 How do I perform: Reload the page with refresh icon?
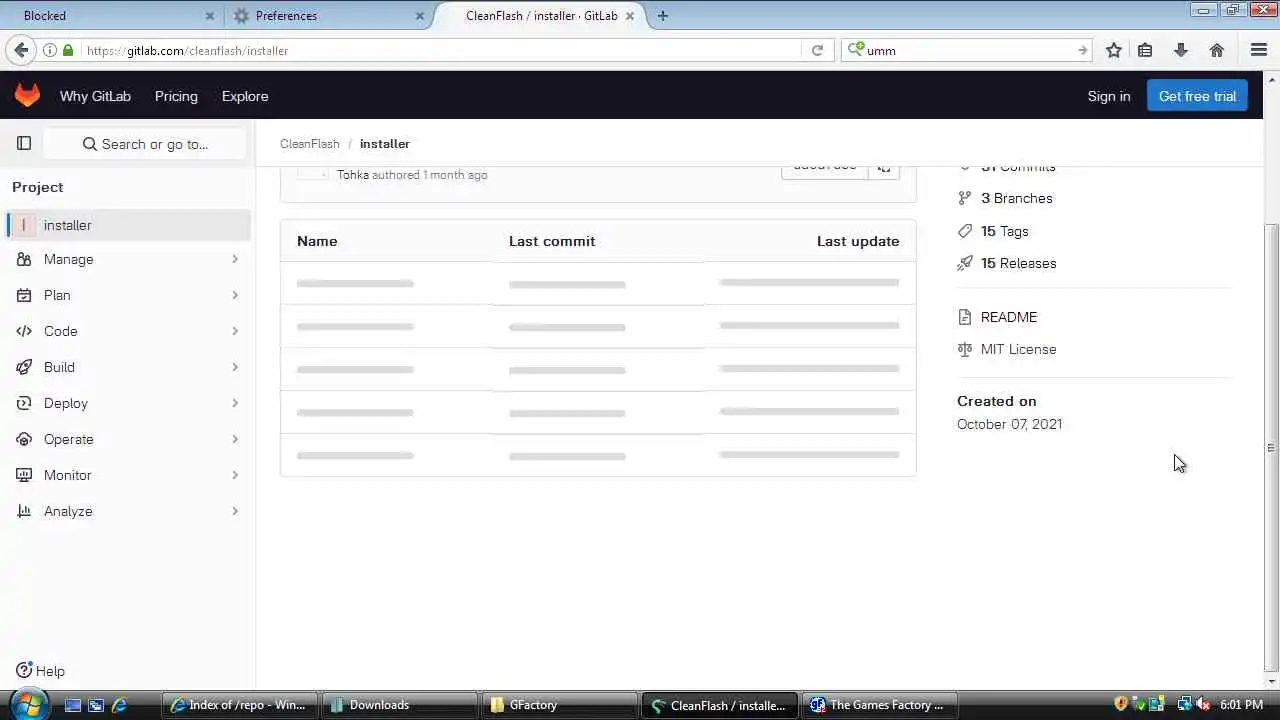817,50
